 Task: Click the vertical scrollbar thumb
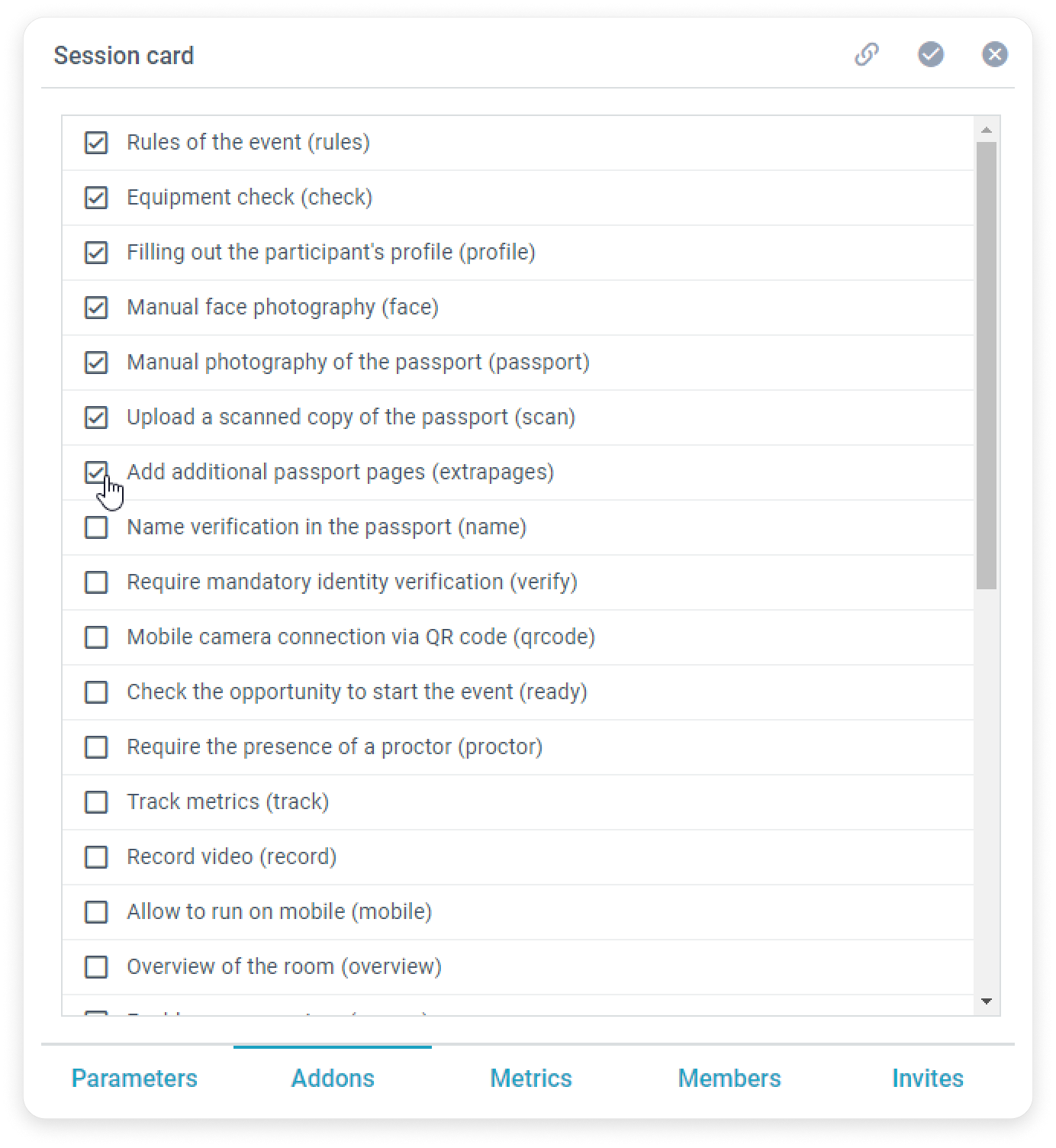987,365
